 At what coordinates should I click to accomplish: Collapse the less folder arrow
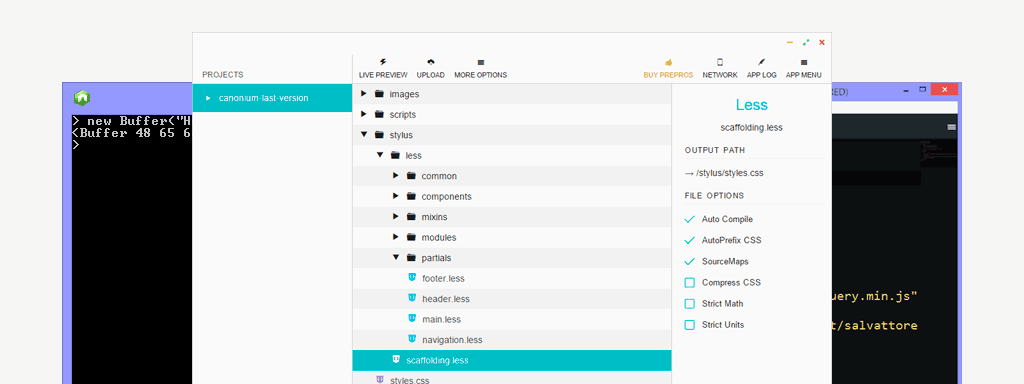point(379,155)
